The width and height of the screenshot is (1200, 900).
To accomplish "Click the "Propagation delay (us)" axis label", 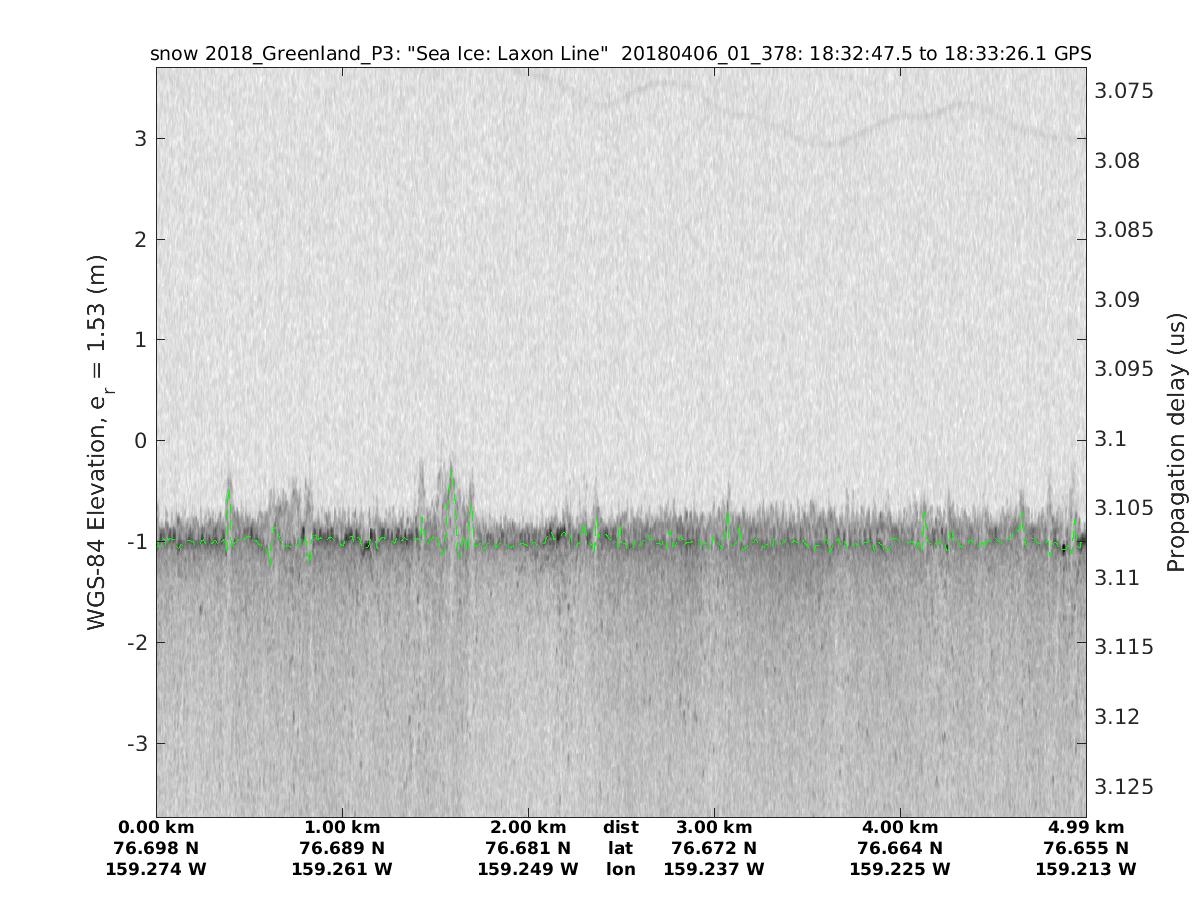I will (x=1177, y=442).
